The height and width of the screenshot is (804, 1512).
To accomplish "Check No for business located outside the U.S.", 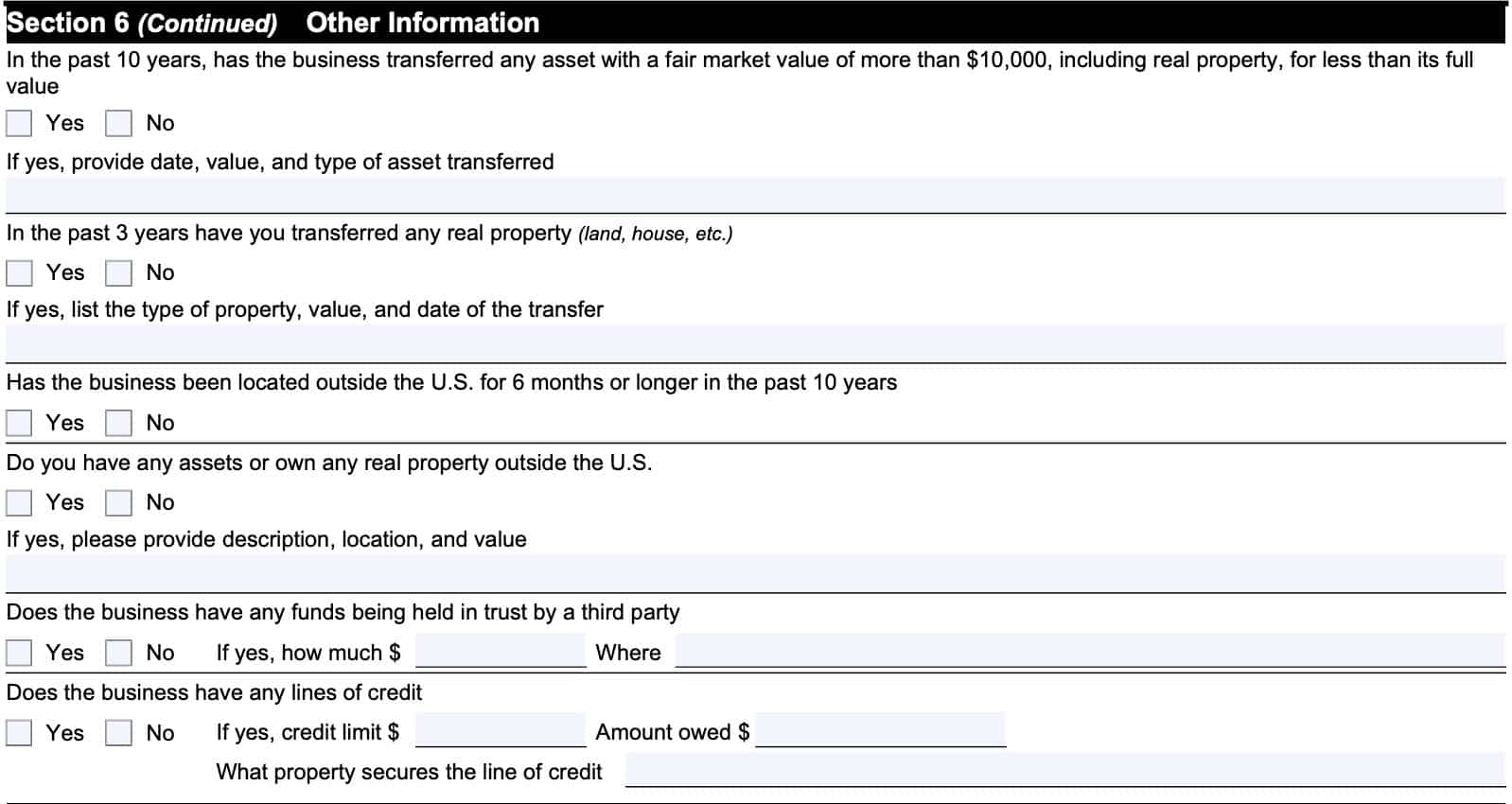I will pos(118,423).
